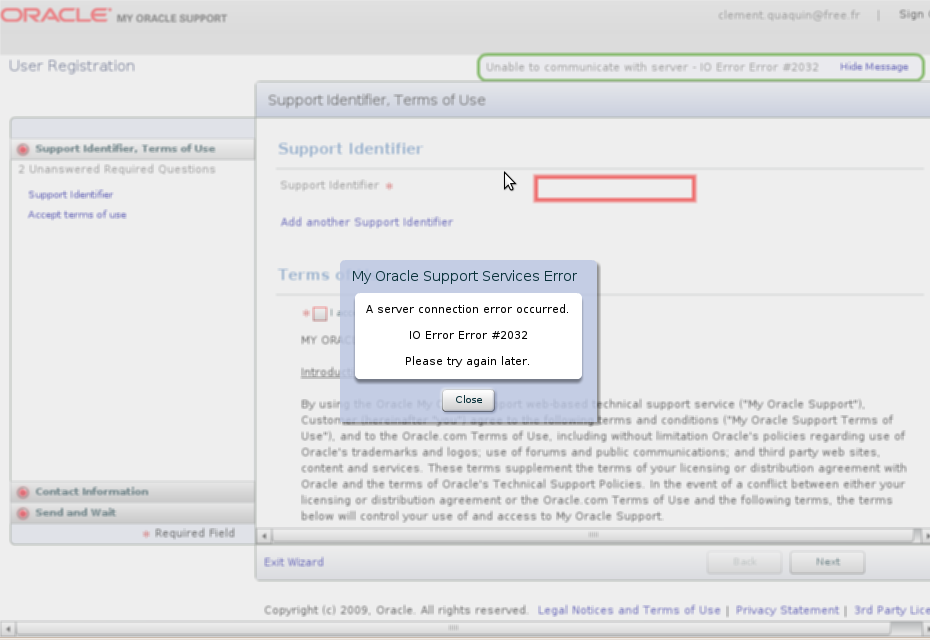
Task: Open the Send and Wait step
Action: click(133, 512)
